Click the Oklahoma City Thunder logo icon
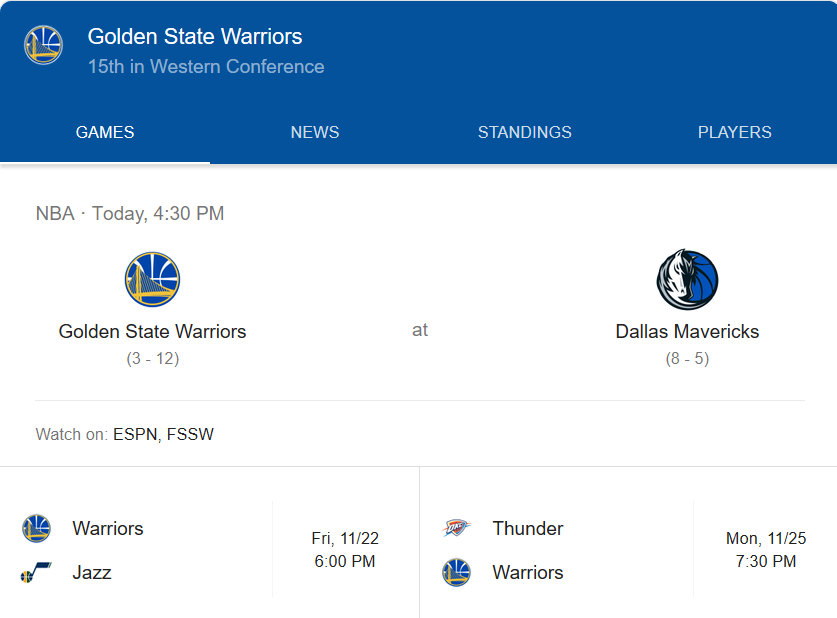The width and height of the screenshot is (837, 618). [457, 529]
